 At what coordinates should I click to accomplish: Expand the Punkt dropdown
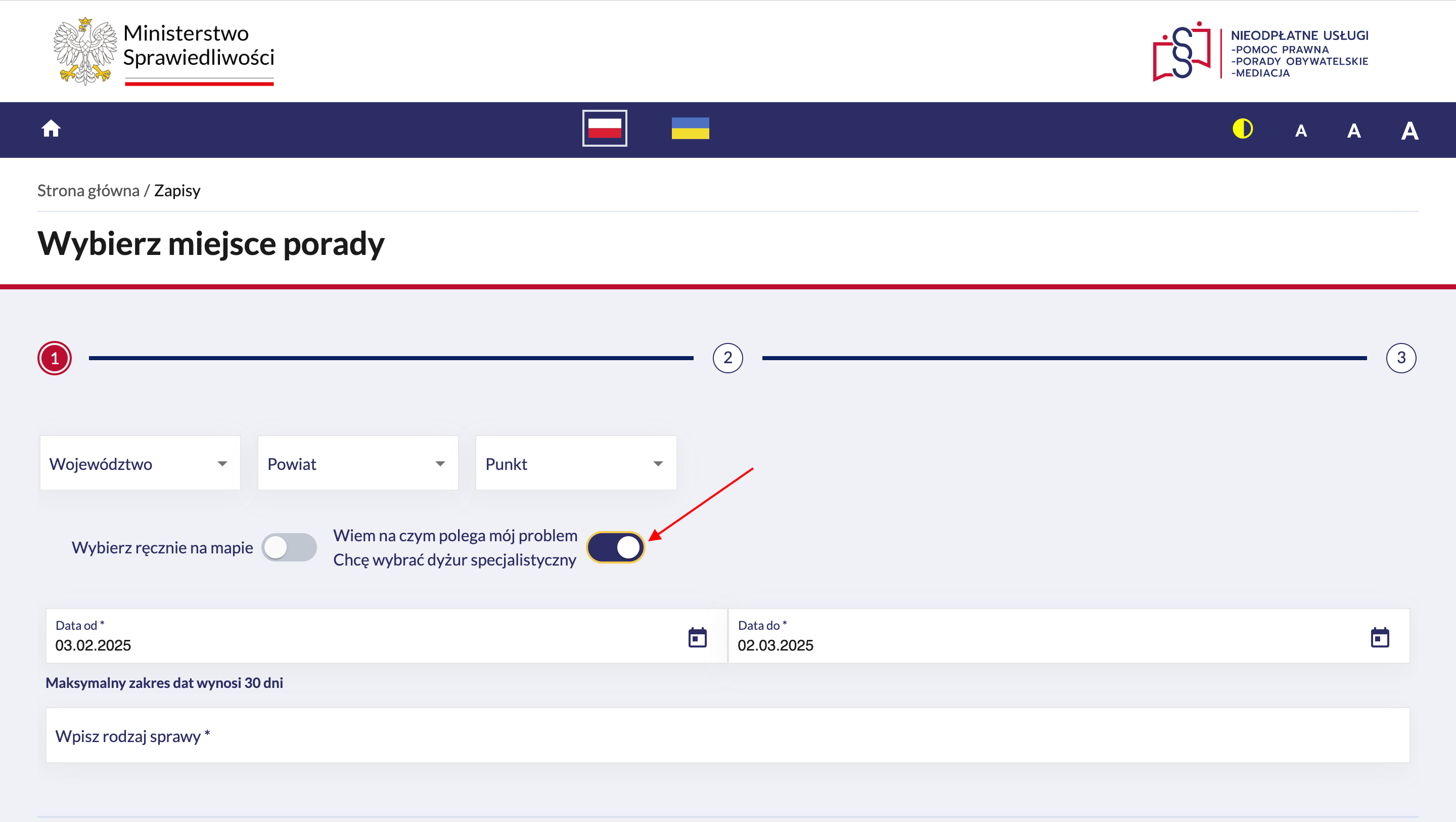575,463
